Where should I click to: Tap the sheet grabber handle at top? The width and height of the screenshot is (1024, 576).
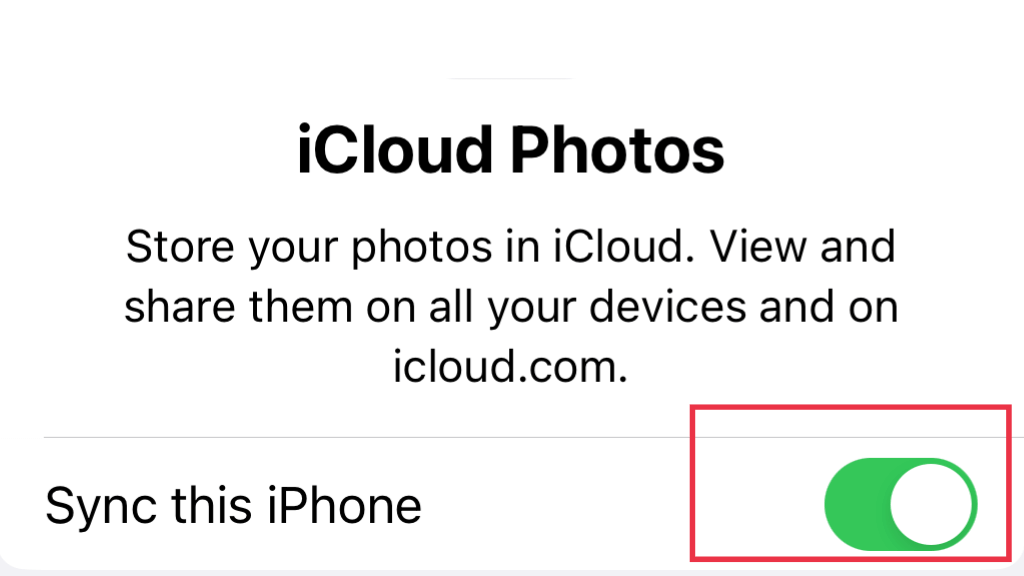tap(511, 78)
